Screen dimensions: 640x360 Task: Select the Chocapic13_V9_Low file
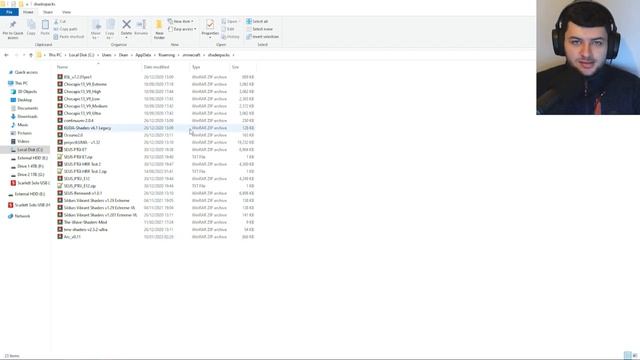(156, 99)
